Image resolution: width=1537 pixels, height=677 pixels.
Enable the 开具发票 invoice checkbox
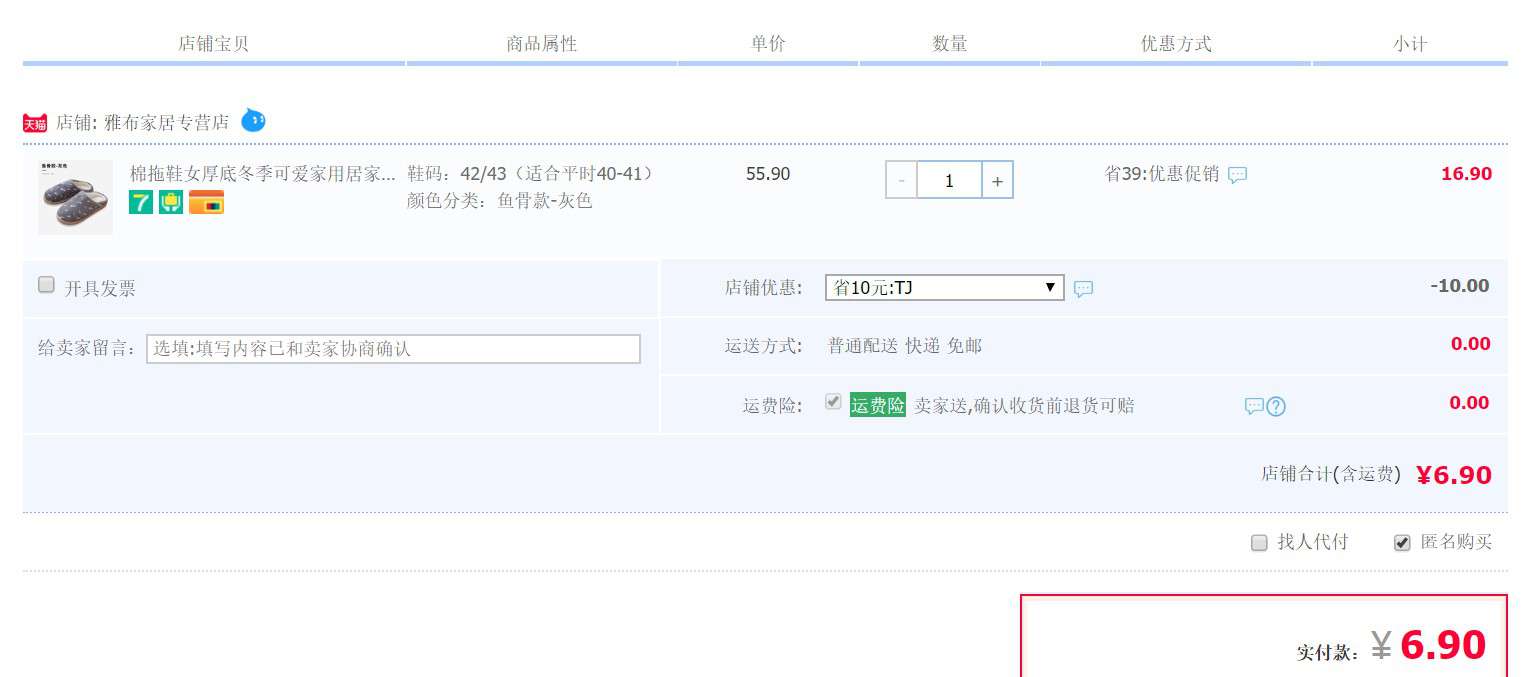[x=46, y=285]
